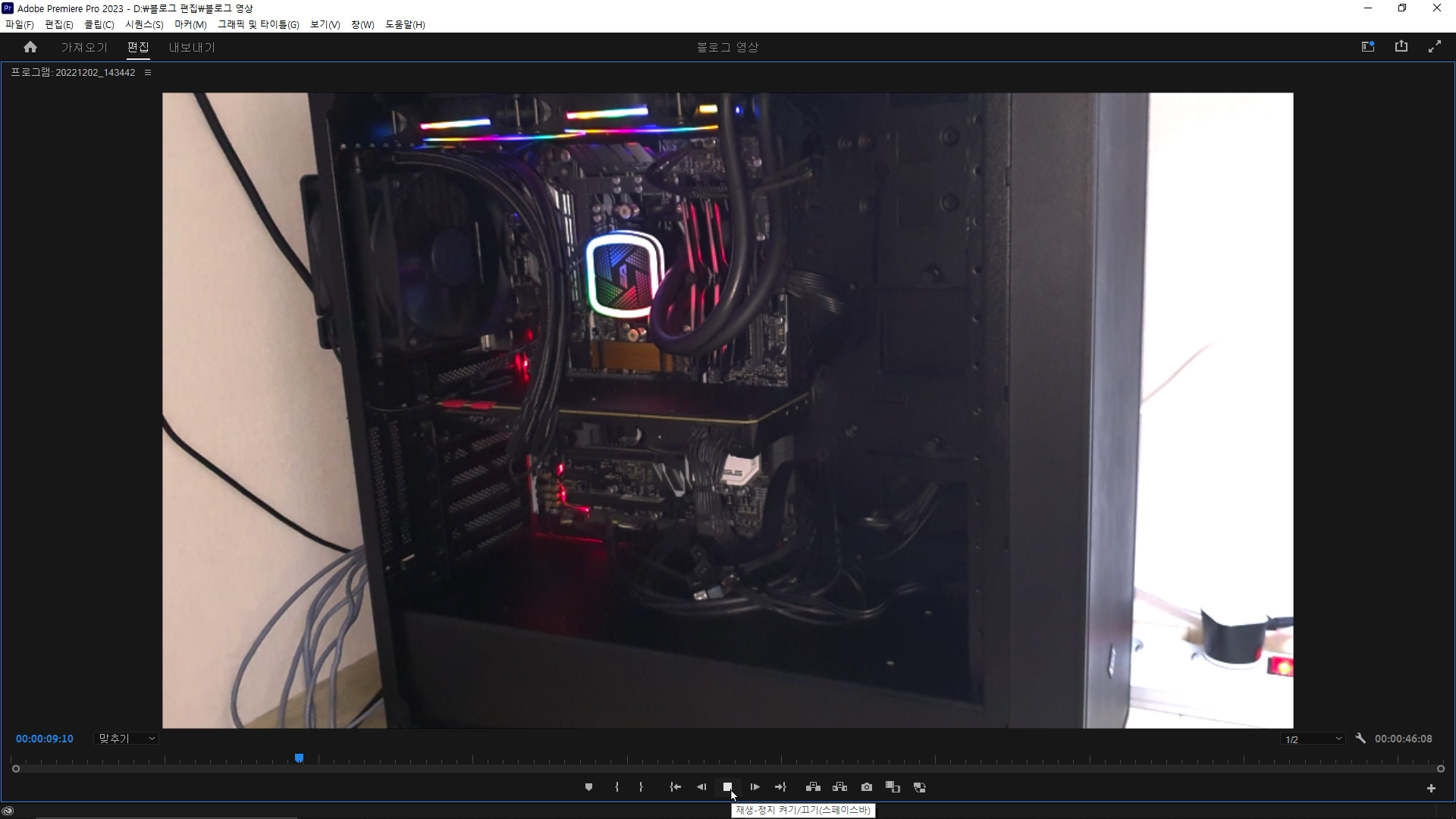Export frame with camera icon

tap(867, 787)
